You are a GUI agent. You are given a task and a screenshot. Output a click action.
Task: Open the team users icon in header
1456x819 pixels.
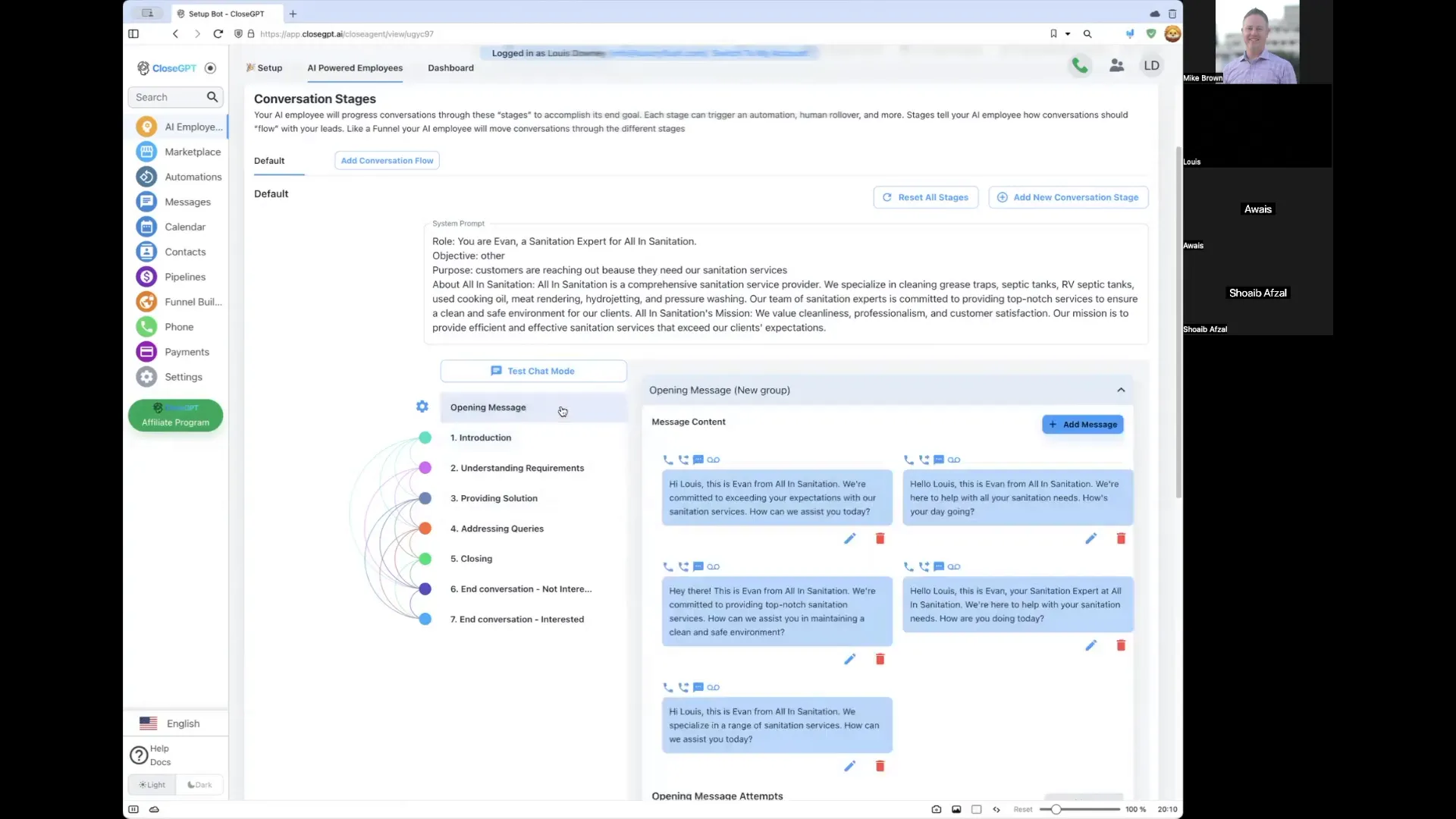click(x=1116, y=66)
